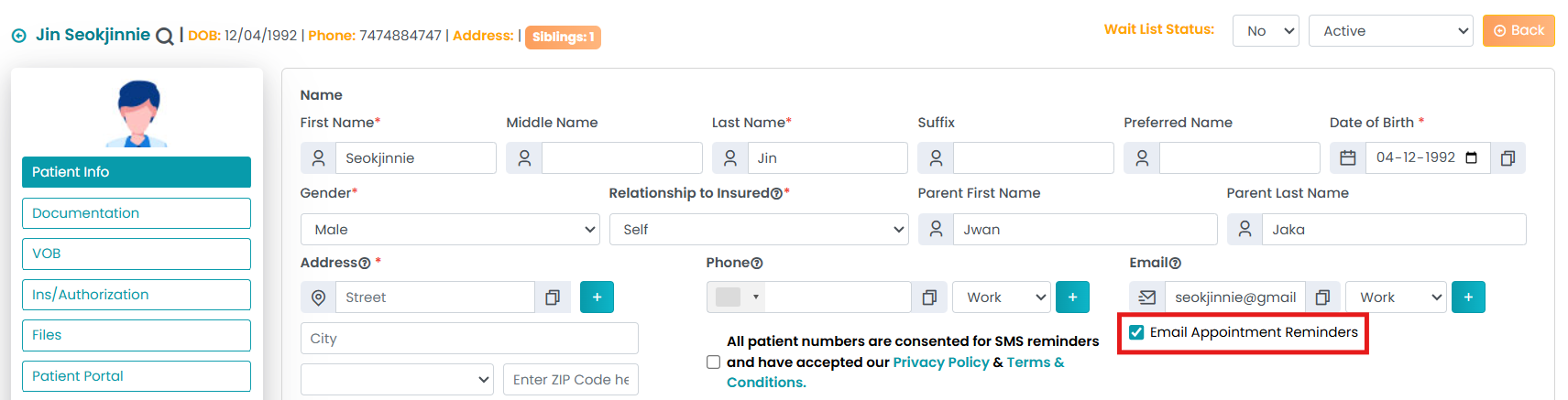Switch to the Documentation tab
This screenshot has height=400, width=1568.
point(137,213)
